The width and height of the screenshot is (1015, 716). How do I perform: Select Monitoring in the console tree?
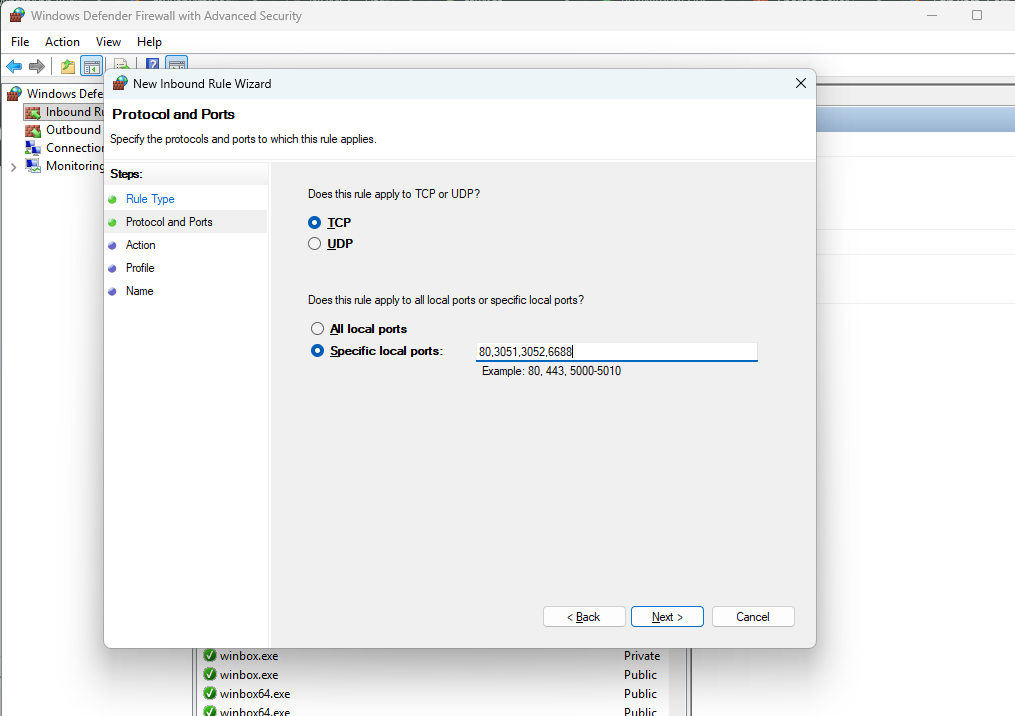coord(74,166)
